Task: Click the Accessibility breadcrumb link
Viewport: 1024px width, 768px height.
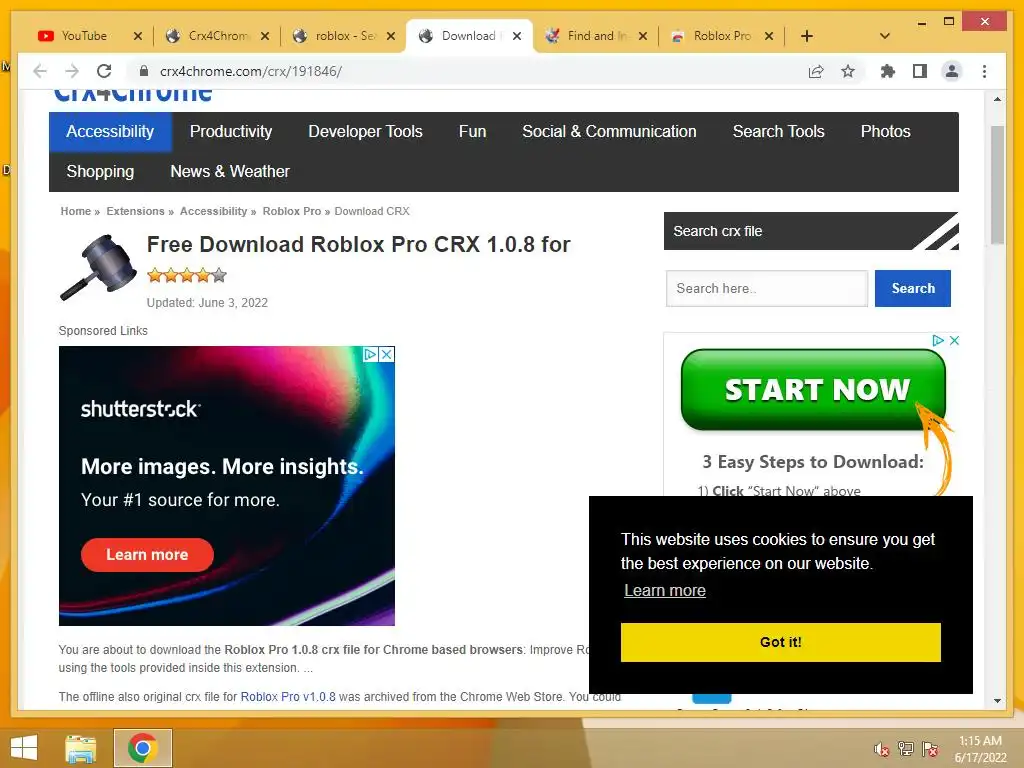Action: point(213,211)
